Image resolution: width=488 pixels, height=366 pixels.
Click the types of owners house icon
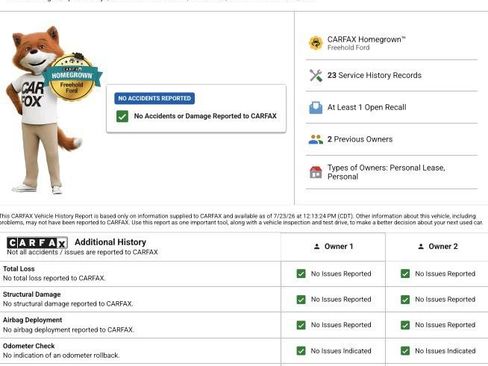(x=316, y=172)
